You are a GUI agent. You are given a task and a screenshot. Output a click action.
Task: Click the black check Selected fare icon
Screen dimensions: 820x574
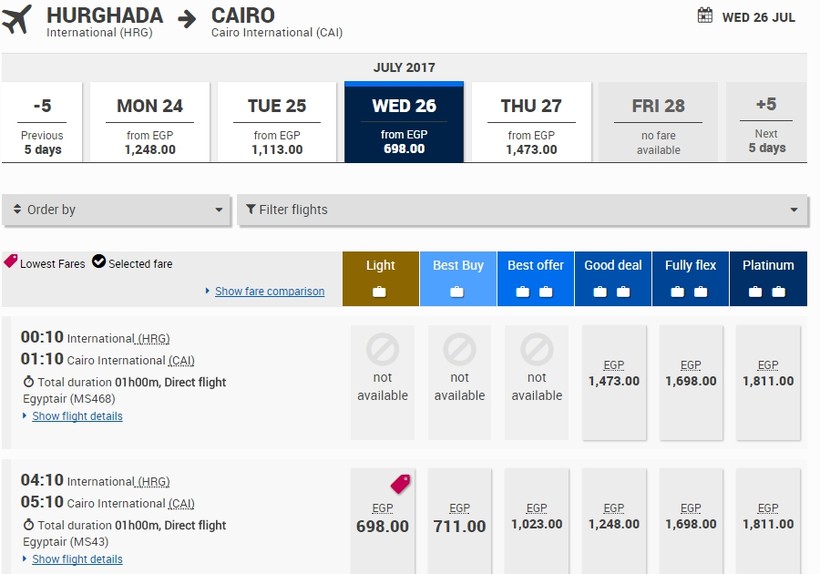coord(99,262)
